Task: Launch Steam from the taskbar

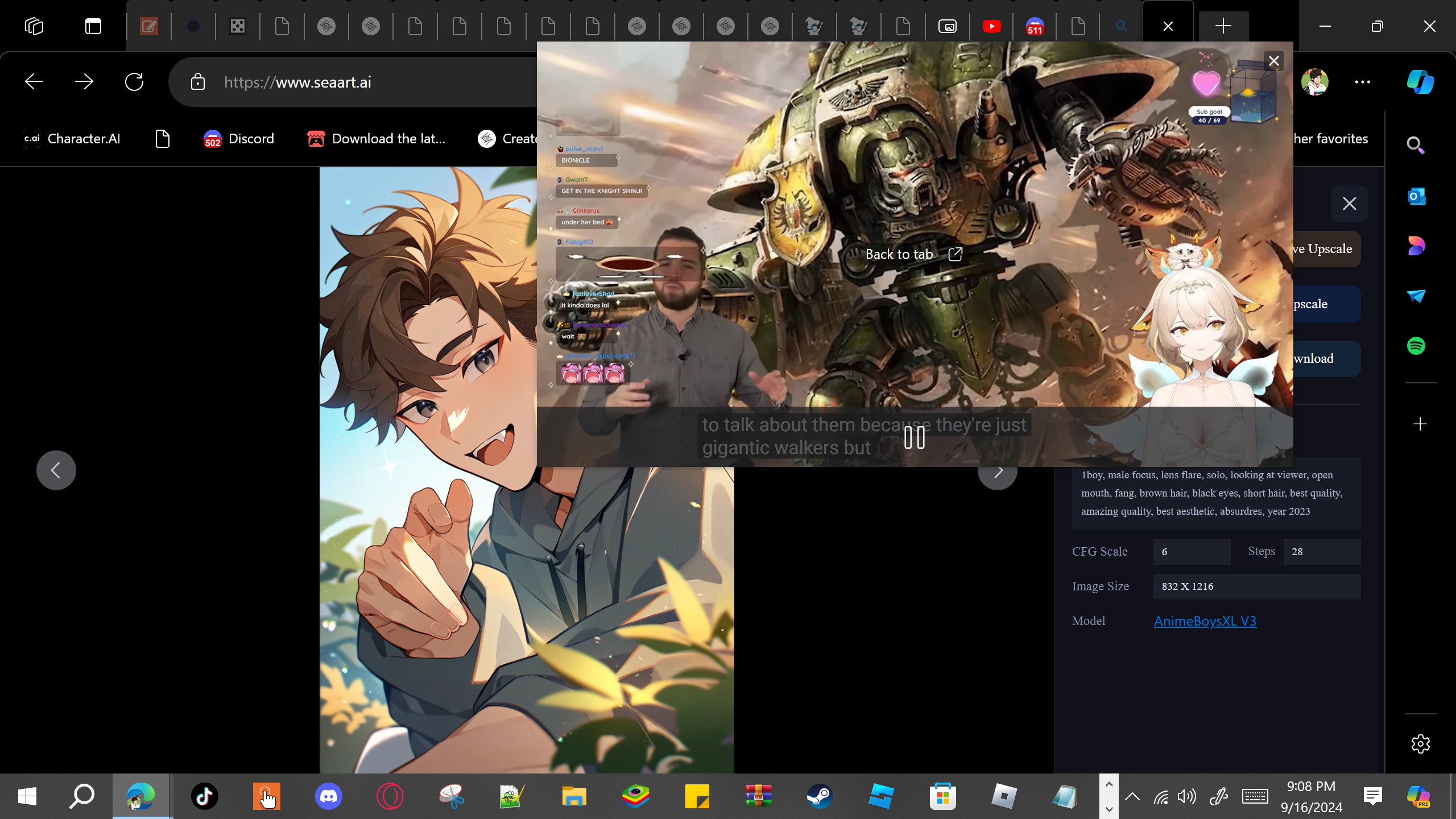Action: click(820, 796)
